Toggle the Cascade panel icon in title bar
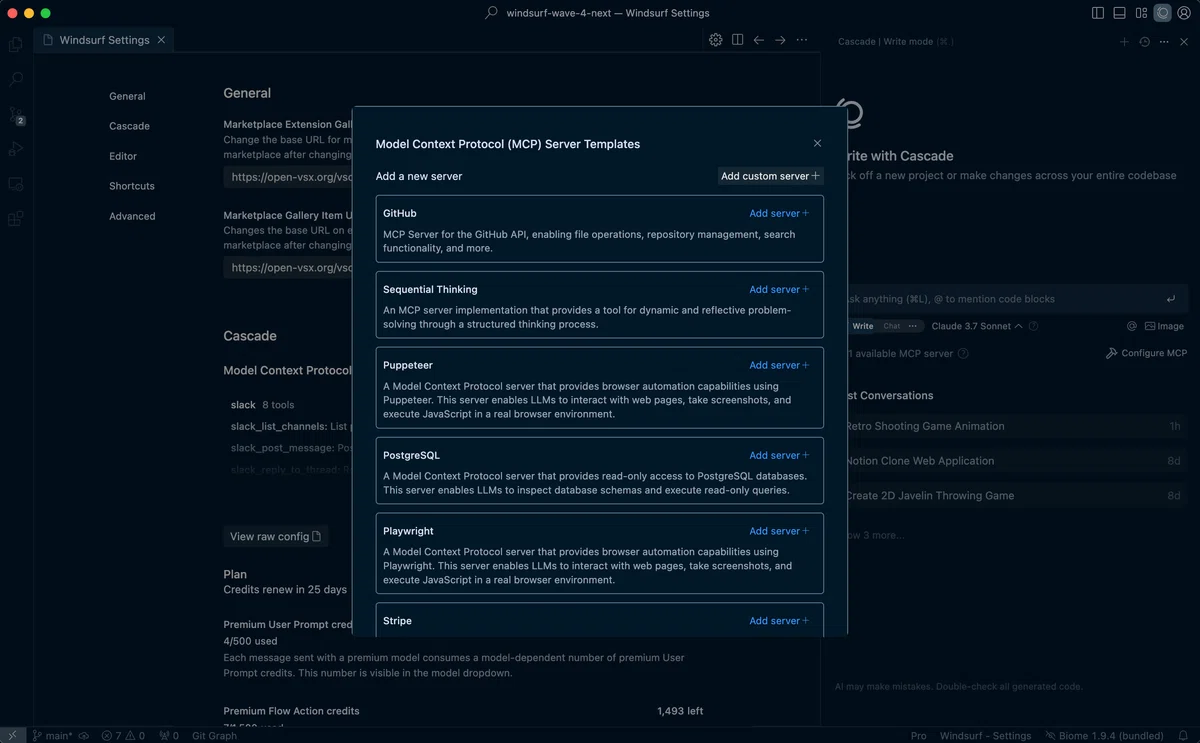Viewport: 1200px width, 743px height. pos(1162,13)
